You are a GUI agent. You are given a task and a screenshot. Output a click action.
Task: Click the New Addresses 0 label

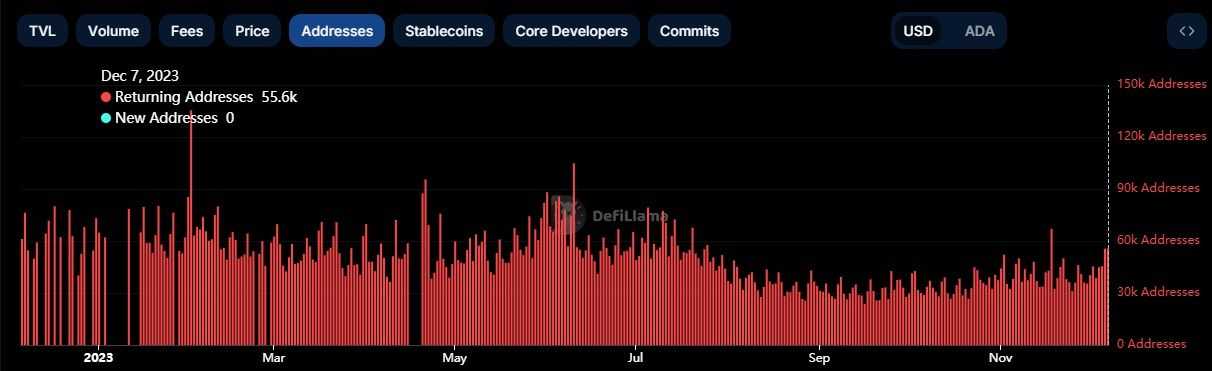[175, 118]
